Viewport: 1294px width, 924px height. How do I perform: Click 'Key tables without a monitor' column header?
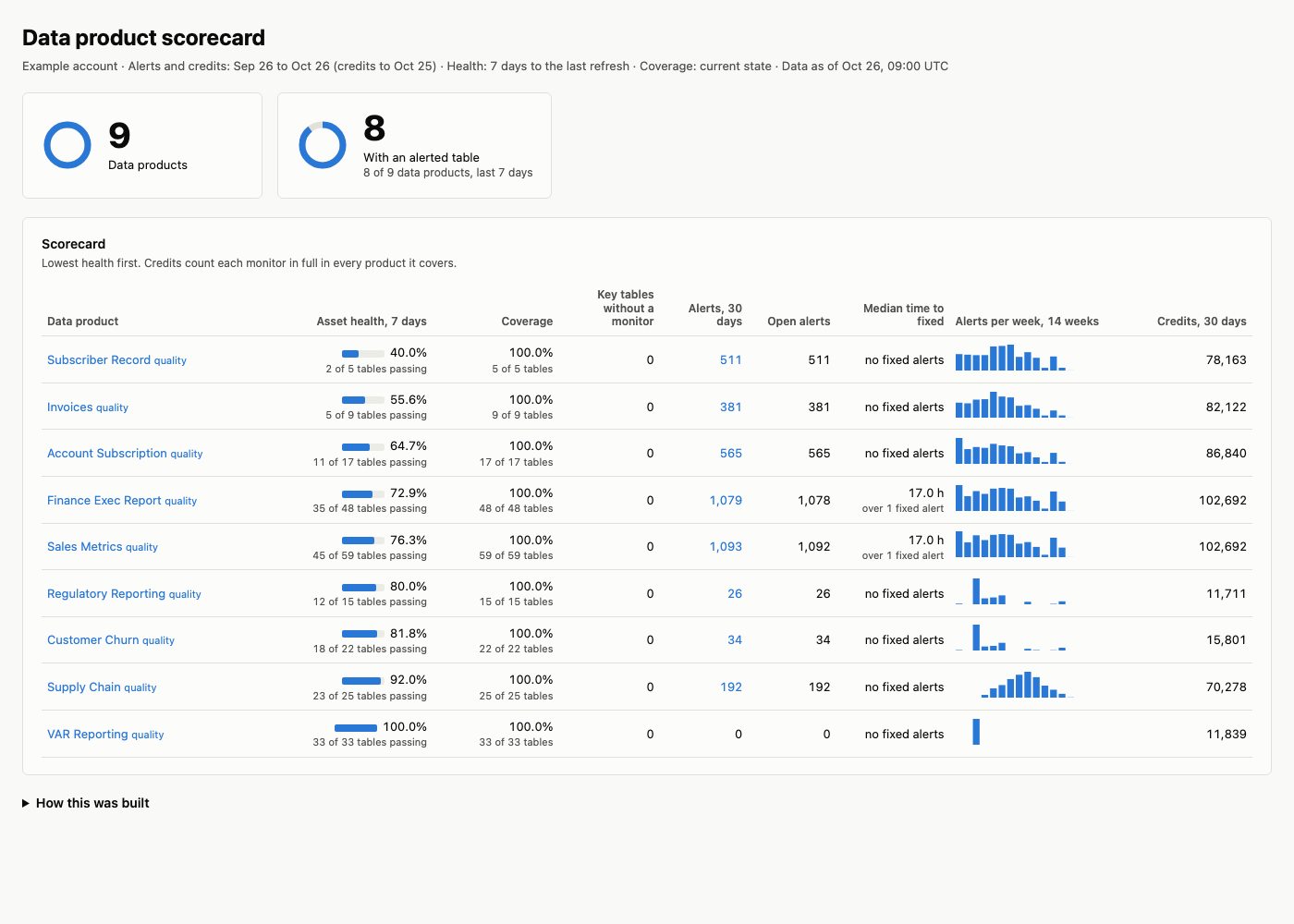pos(626,308)
